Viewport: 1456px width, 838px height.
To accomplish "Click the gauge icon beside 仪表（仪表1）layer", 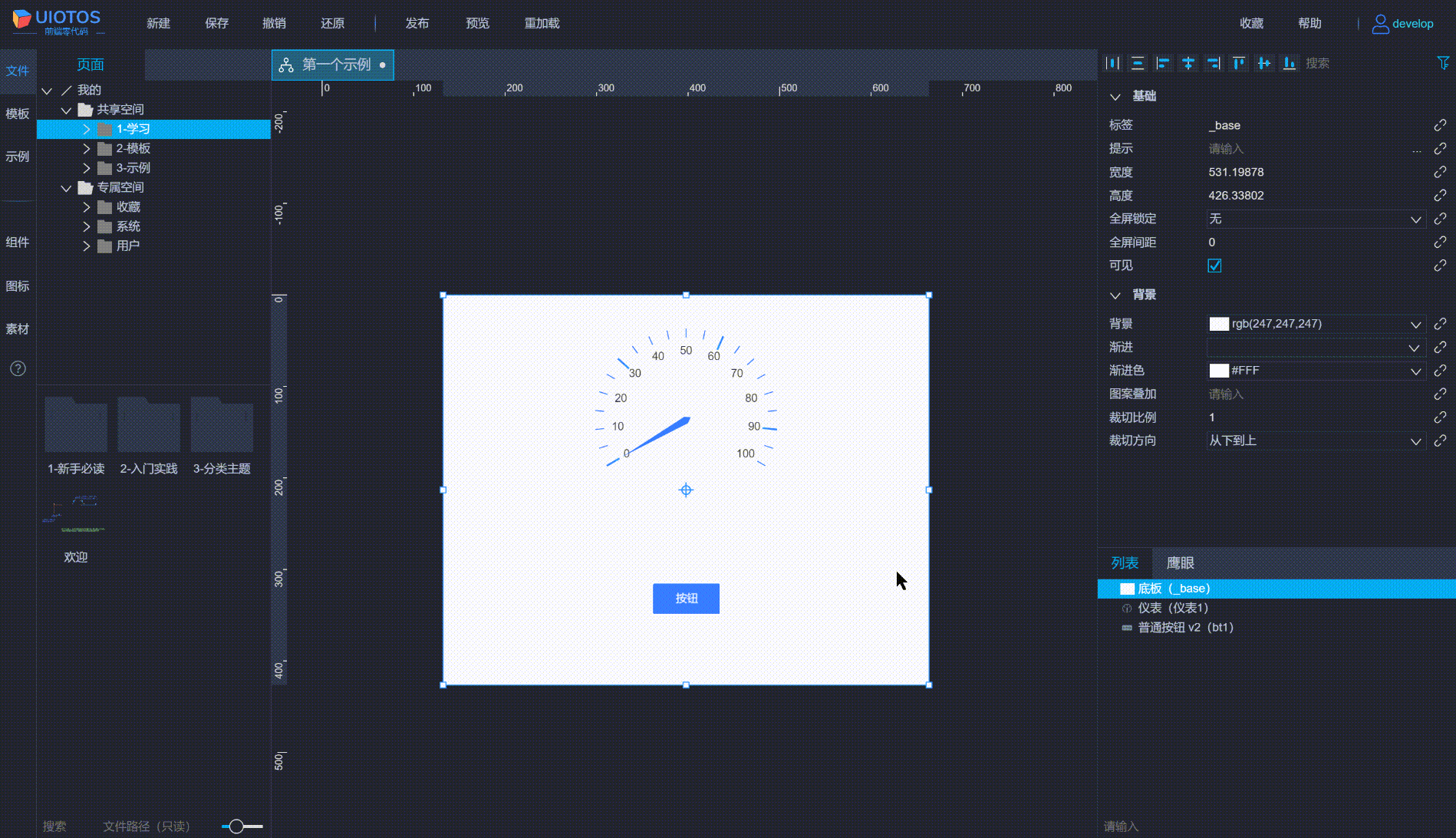I will (x=1126, y=607).
